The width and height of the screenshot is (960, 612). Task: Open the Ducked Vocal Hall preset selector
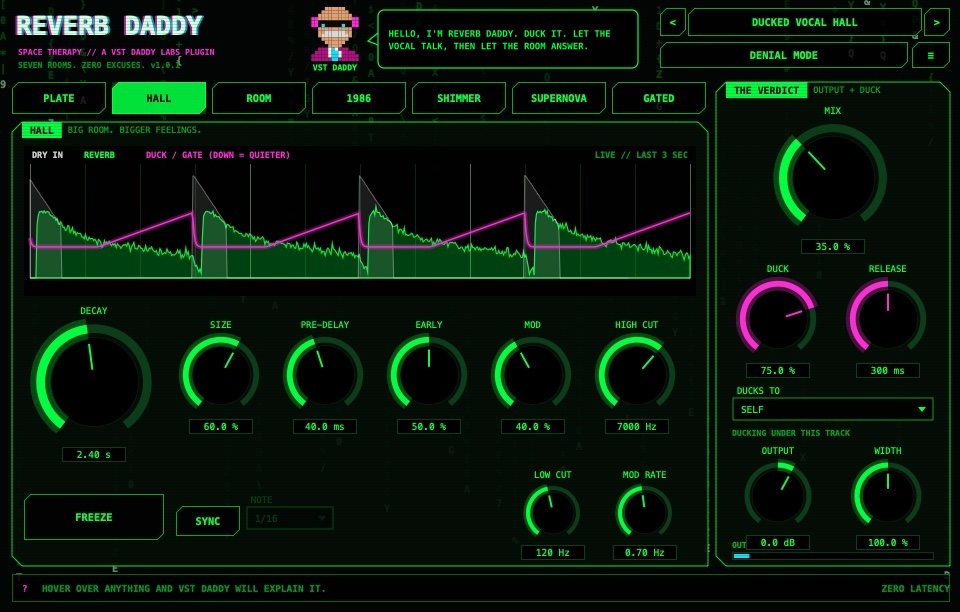[x=804, y=23]
